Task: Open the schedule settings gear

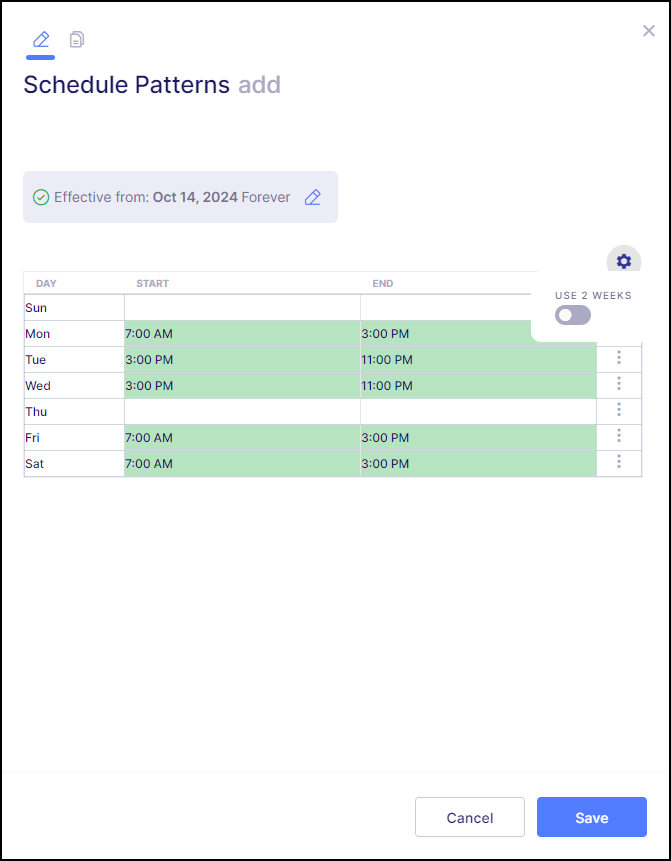Action: pos(623,261)
